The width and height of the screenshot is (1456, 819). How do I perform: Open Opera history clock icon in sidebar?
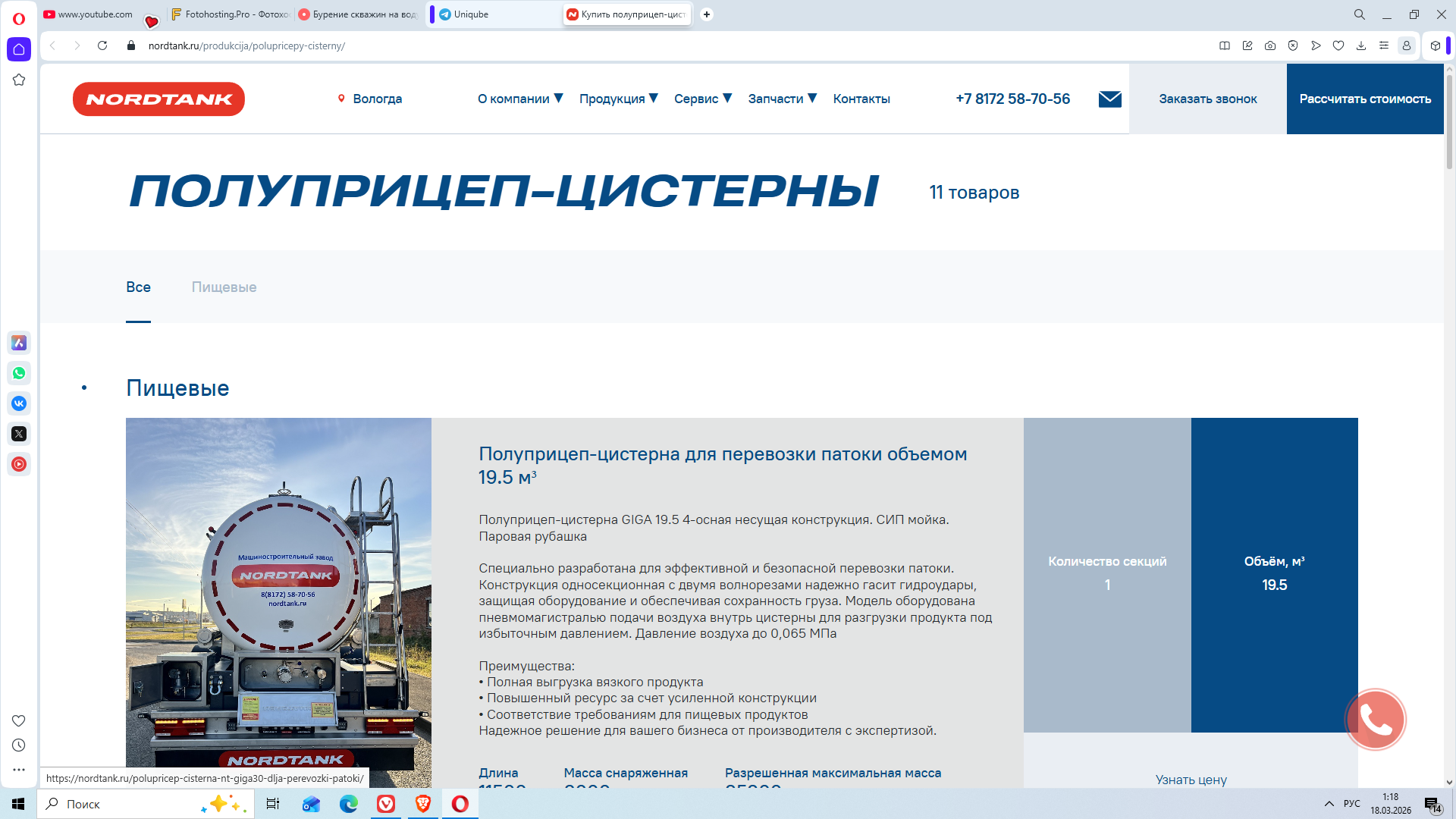click(x=19, y=745)
